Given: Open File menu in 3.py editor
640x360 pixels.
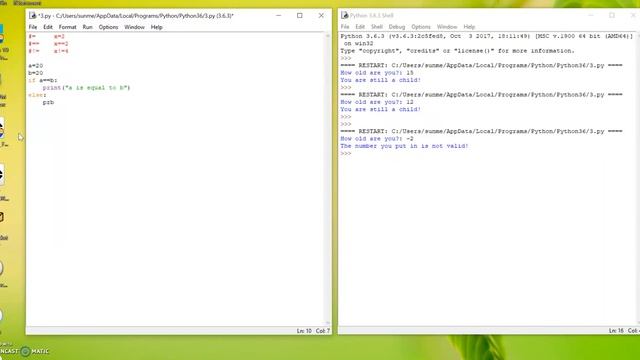Looking at the screenshot, I should [33, 27].
